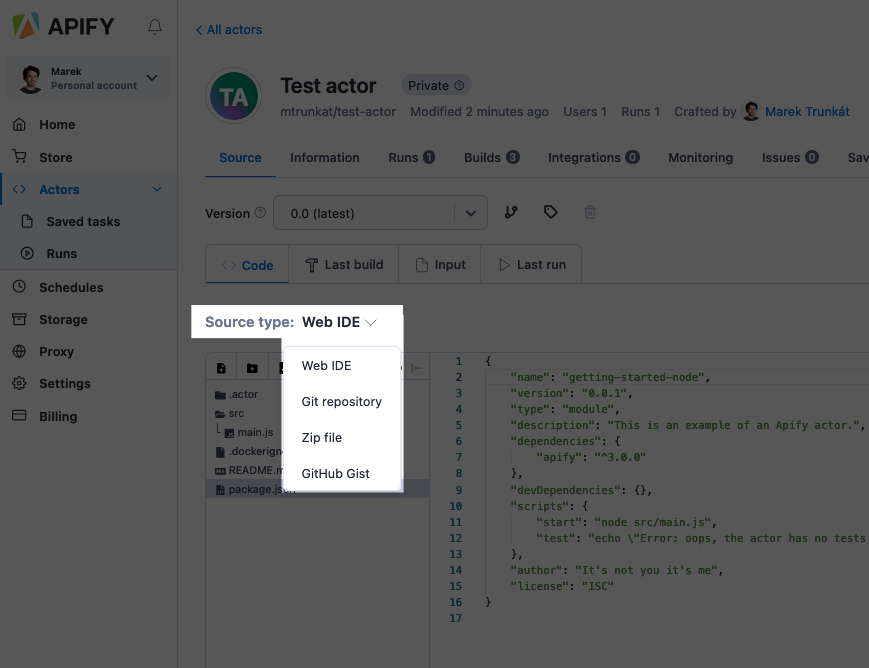The height and width of the screenshot is (668, 869).
Task: Click the version tag icon
Action: [550, 212]
